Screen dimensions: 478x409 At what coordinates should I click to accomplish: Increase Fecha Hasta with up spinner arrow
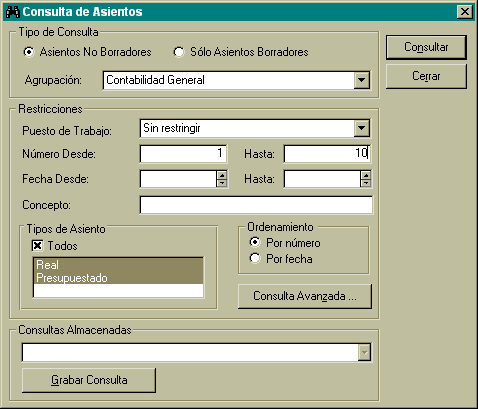click(366, 175)
